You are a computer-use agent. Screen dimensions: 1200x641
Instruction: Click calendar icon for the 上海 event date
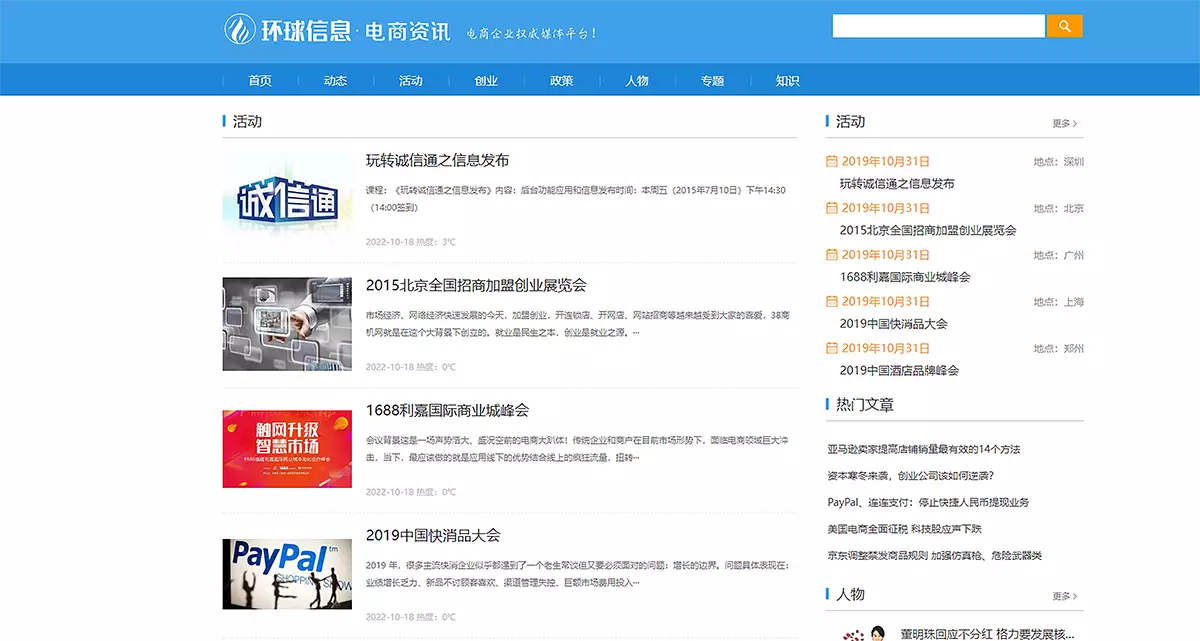831,301
